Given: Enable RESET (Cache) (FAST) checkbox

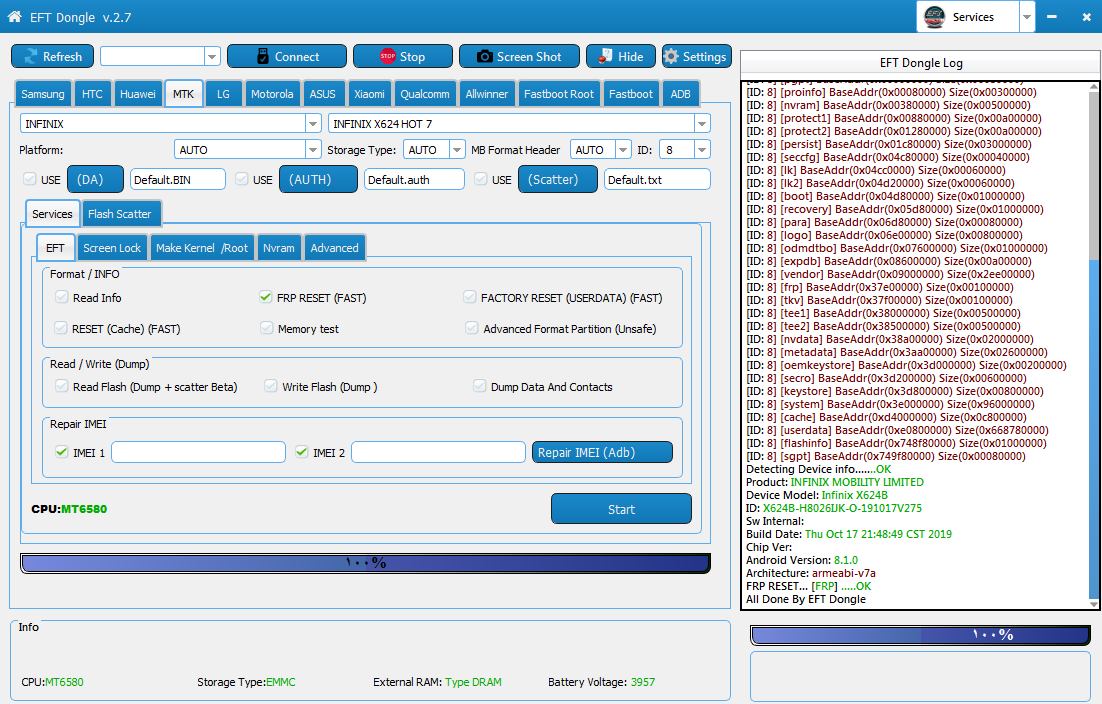Looking at the screenshot, I should (x=61, y=328).
